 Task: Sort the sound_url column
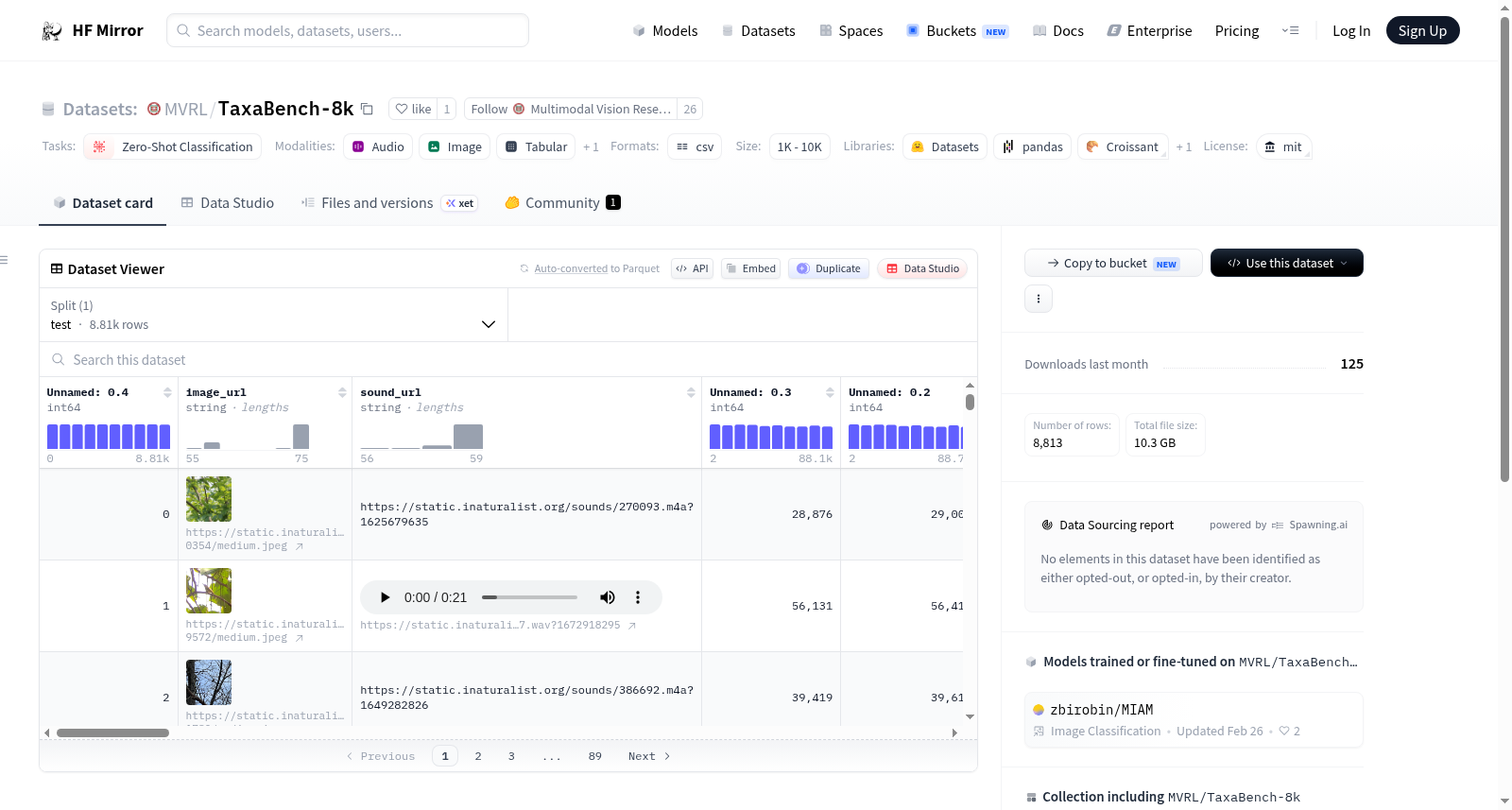pos(691,393)
